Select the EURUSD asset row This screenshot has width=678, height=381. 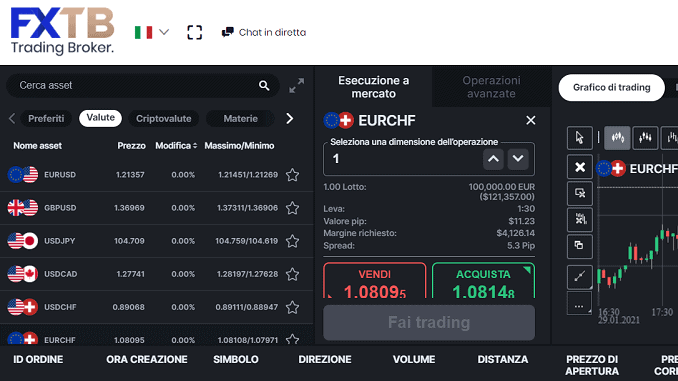157,175
